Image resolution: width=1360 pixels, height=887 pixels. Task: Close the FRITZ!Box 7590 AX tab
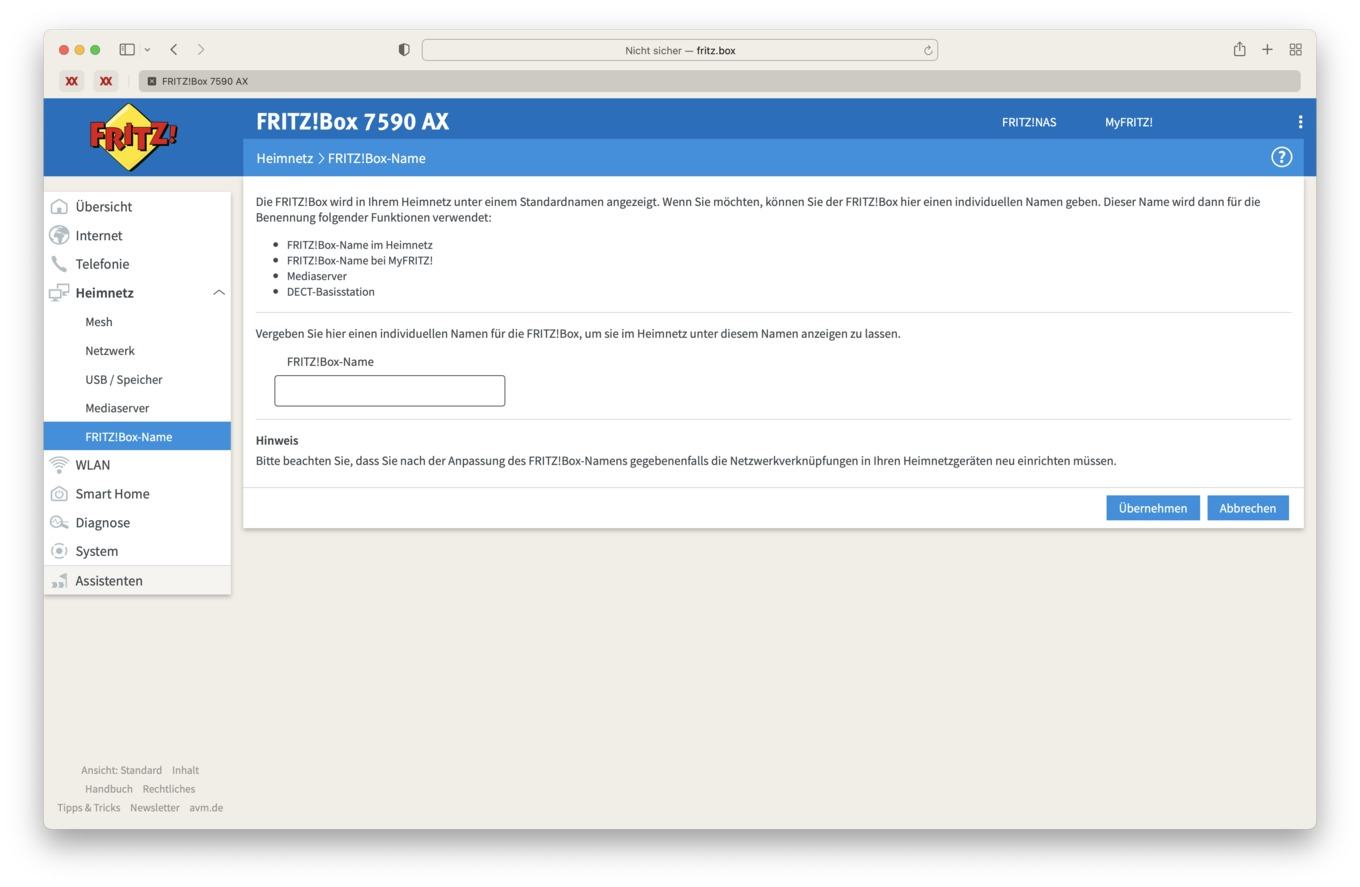point(152,81)
